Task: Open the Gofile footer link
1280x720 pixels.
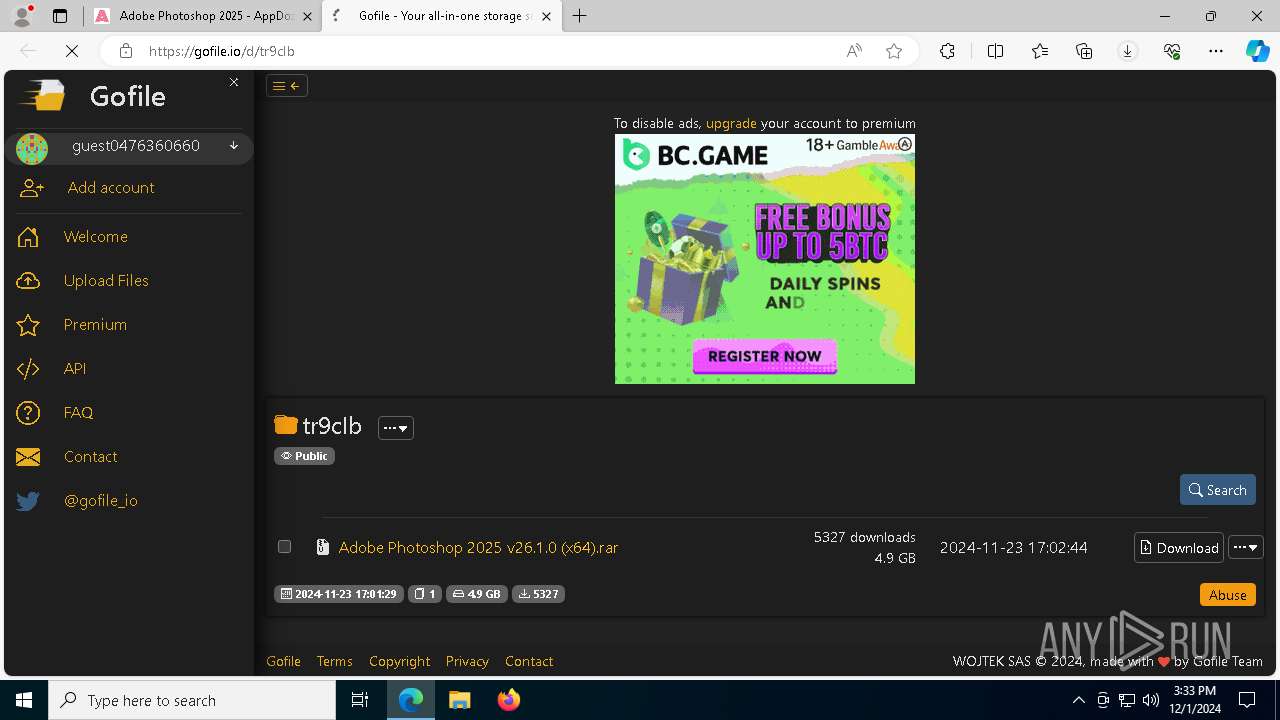Action: pyautogui.click(x=284, y=661)
